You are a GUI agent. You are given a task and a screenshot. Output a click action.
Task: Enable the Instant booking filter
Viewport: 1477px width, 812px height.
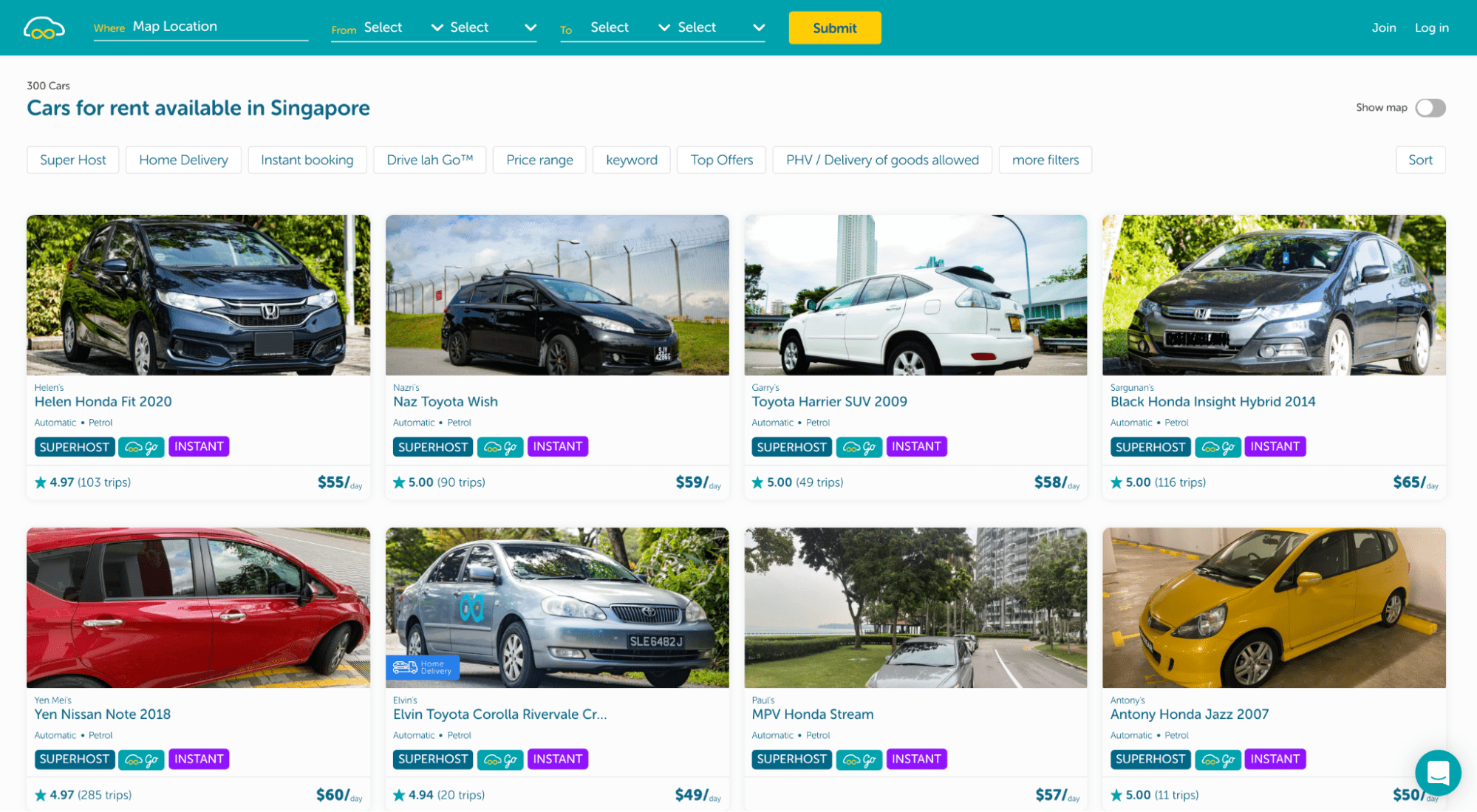307,160
